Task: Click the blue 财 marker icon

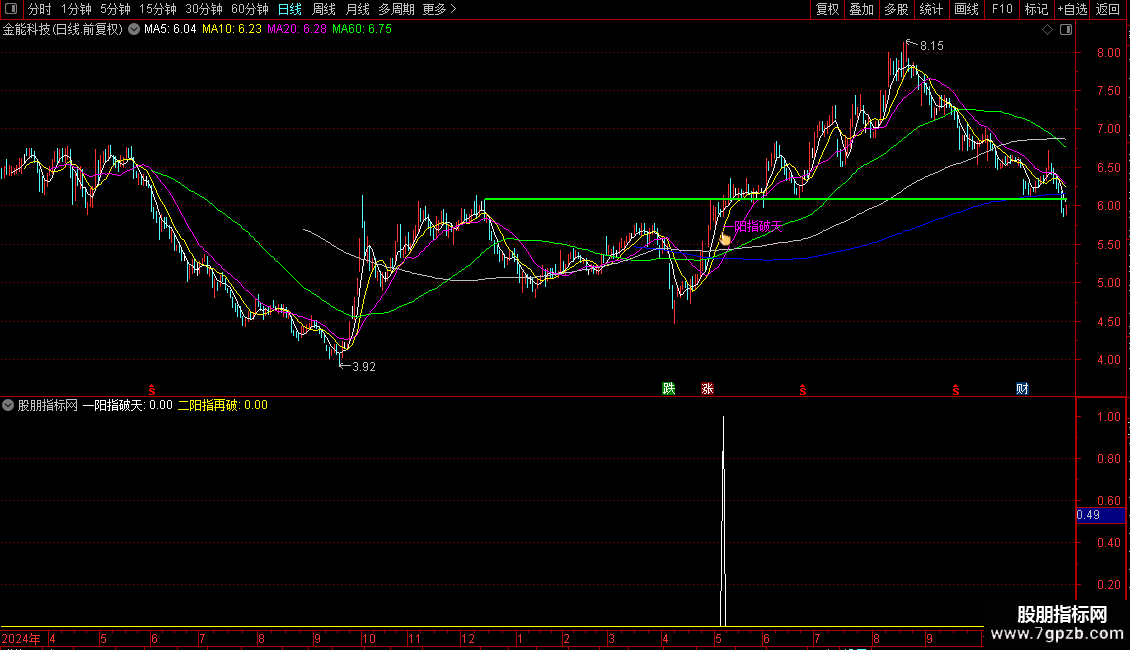Action: point(1022,389)
